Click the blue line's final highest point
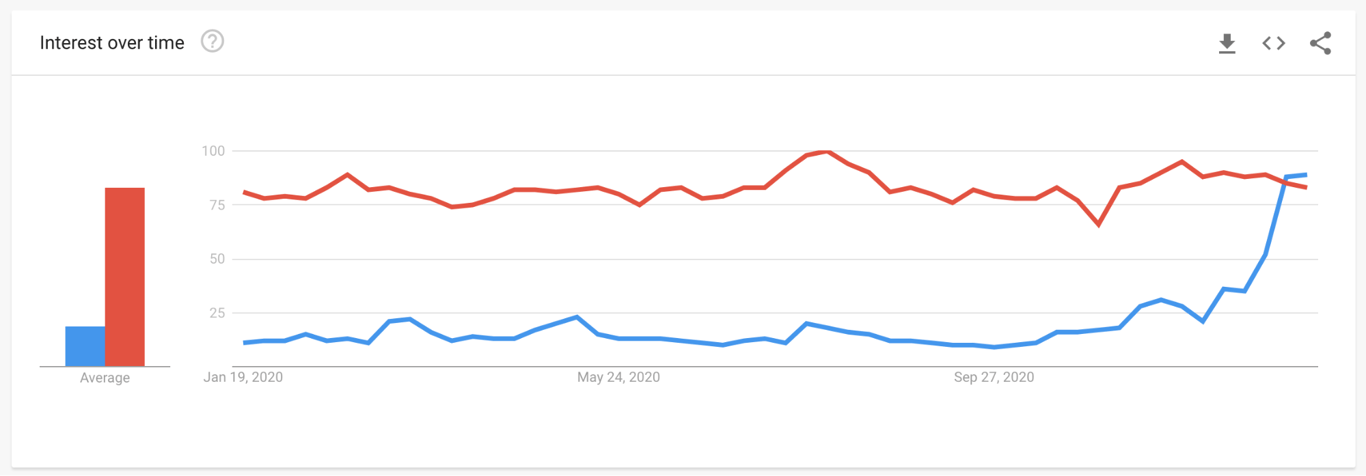The width and height of the screenshot is (1366, 476). [1306, 175]
